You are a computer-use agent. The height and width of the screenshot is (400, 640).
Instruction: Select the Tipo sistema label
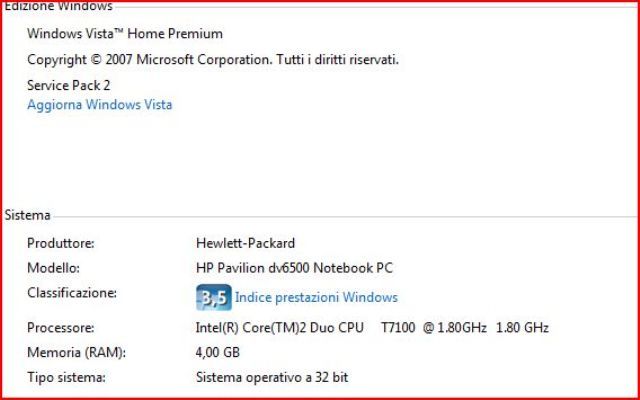(x=66, y=377)
